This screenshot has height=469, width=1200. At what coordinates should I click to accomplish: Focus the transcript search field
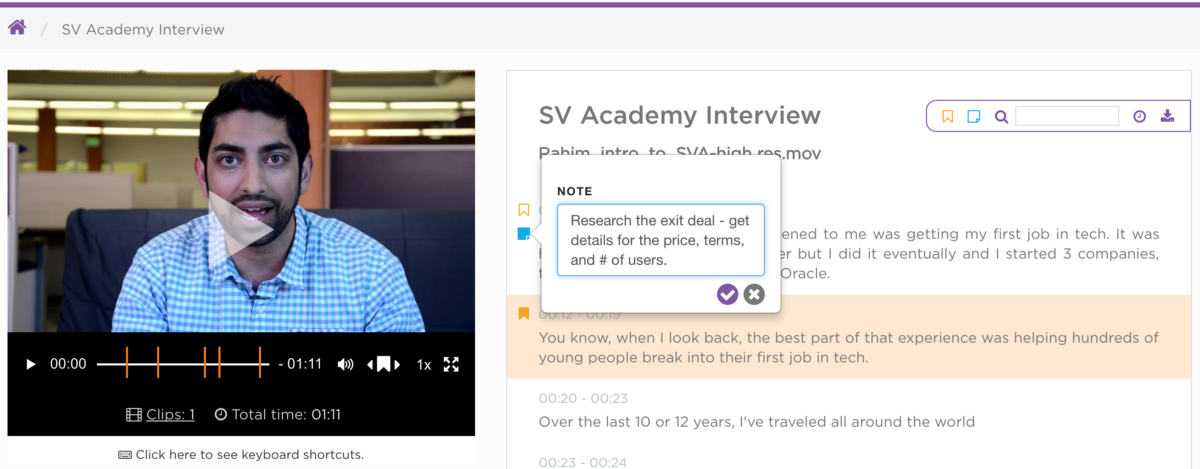coord(1067,116)
